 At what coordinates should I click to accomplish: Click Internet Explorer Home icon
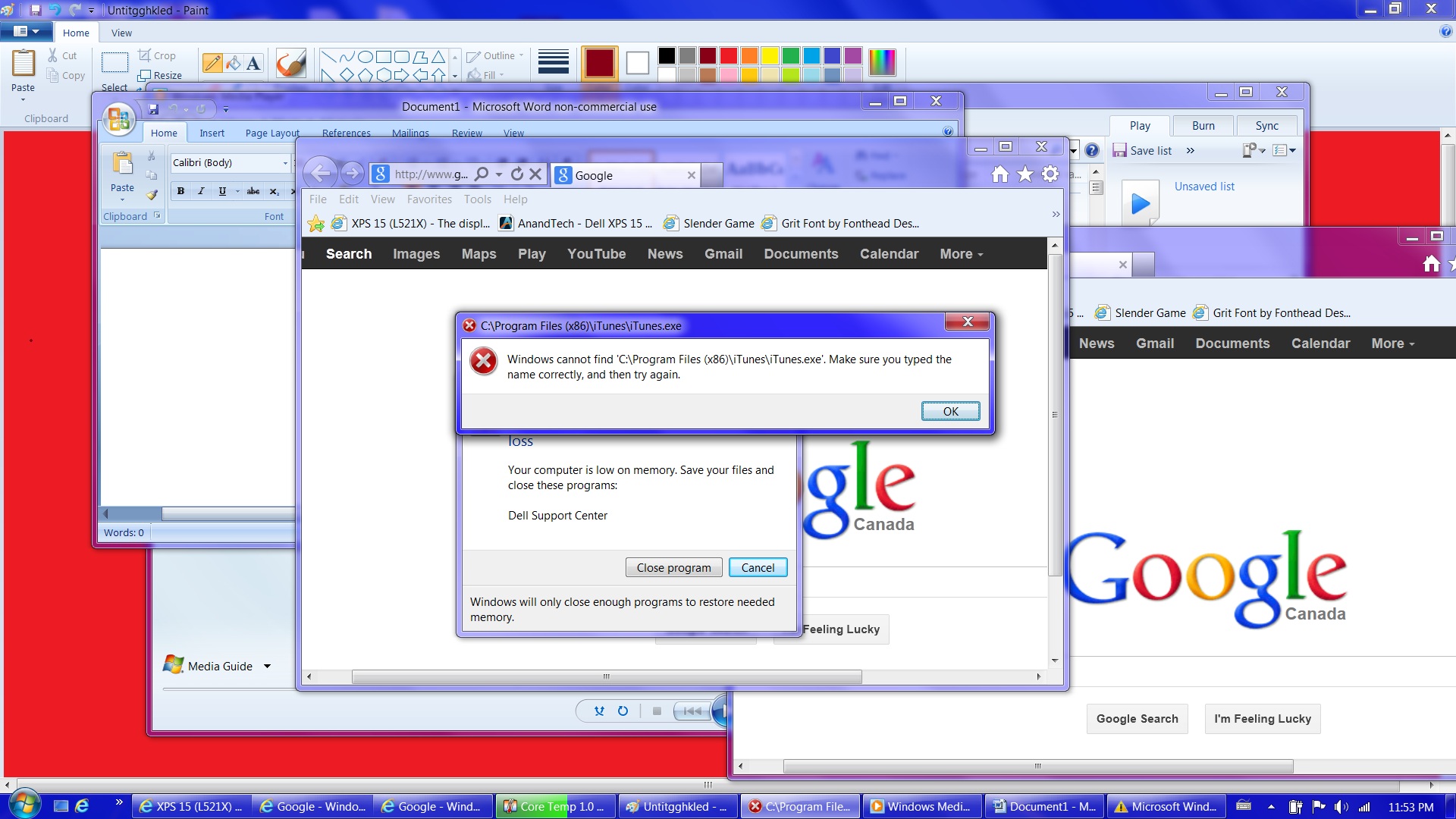1000,175
